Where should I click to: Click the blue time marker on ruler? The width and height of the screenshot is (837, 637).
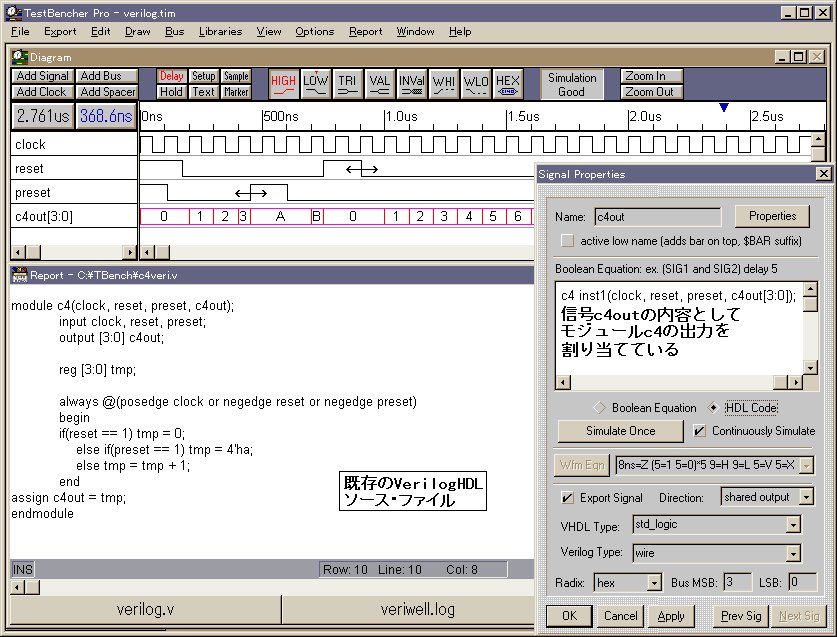[x=724, y=107]
